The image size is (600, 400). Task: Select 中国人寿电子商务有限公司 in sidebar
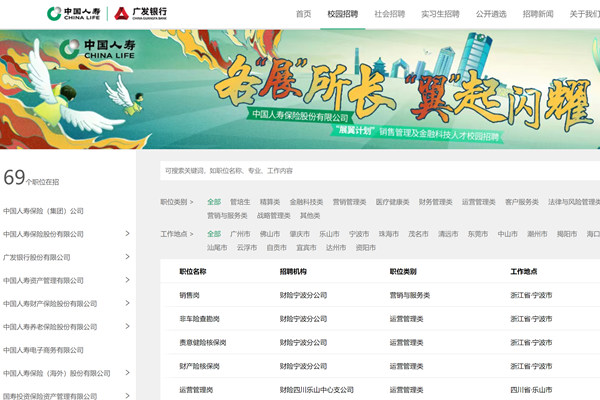[43, 350]
